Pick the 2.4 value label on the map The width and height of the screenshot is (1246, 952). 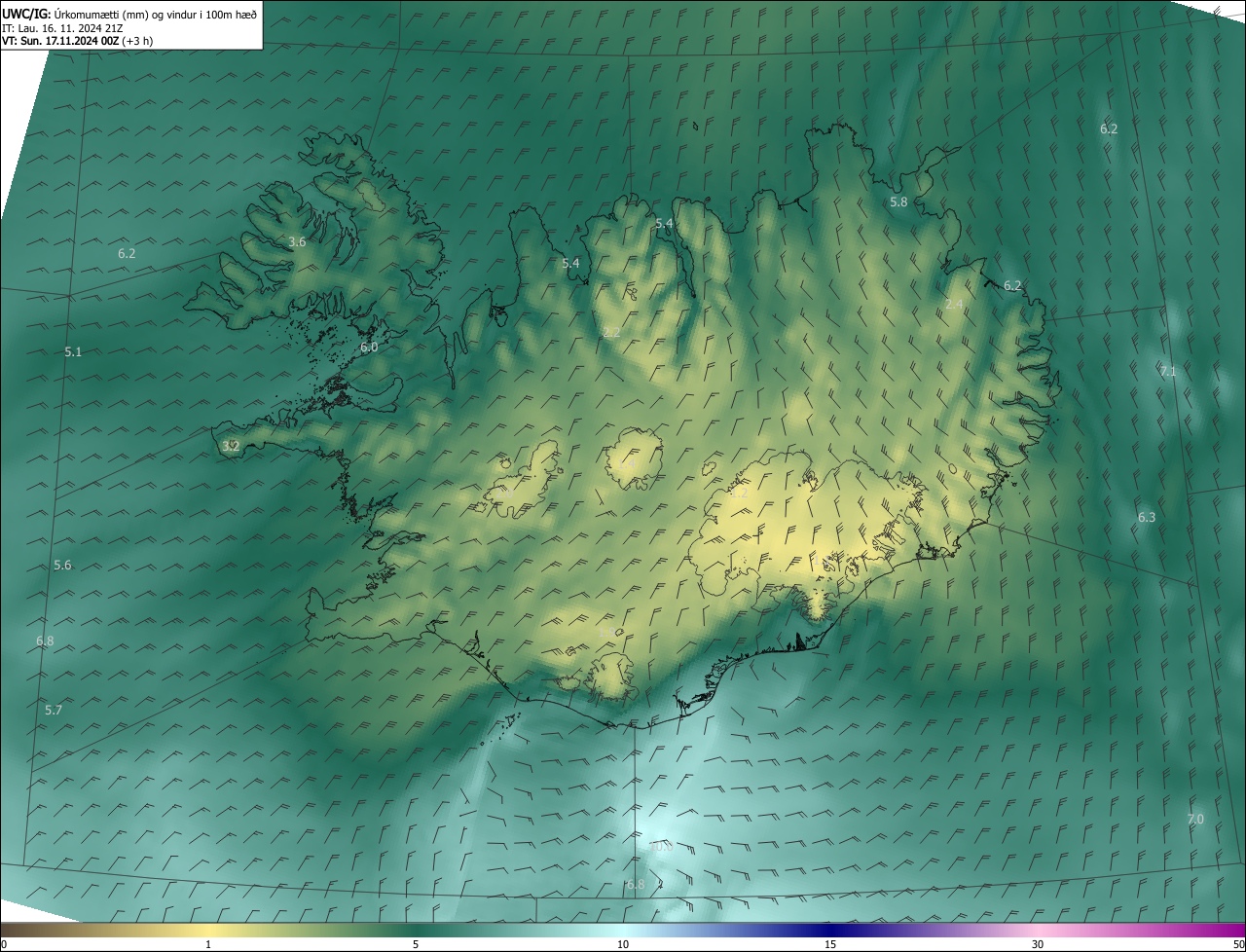(x=954, y=305)
